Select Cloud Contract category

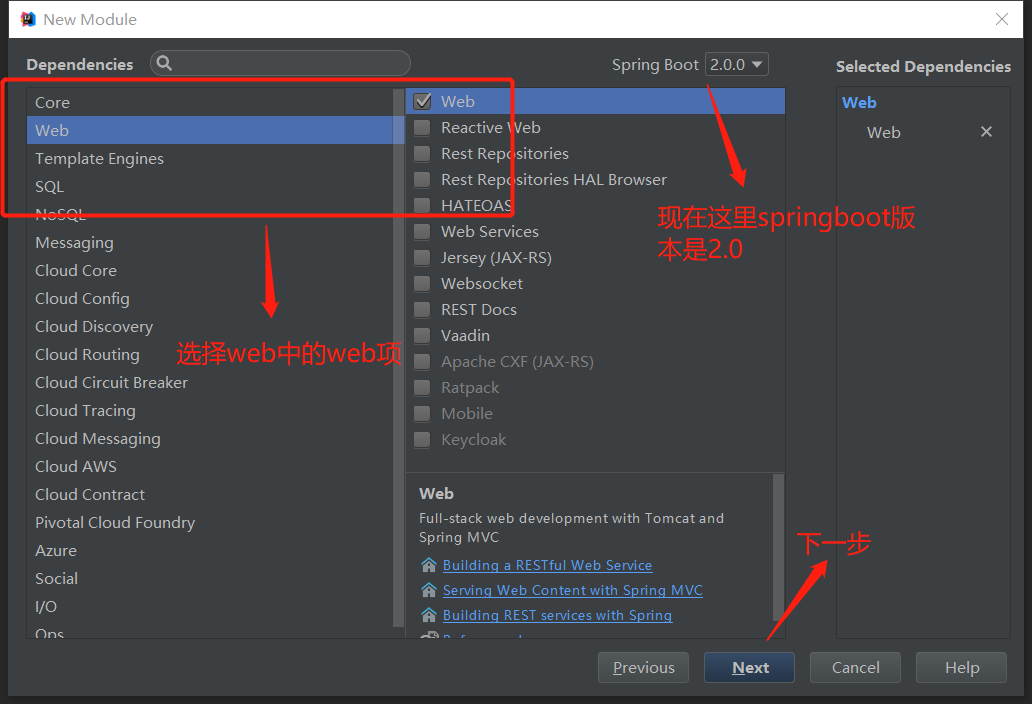[209, 494]
